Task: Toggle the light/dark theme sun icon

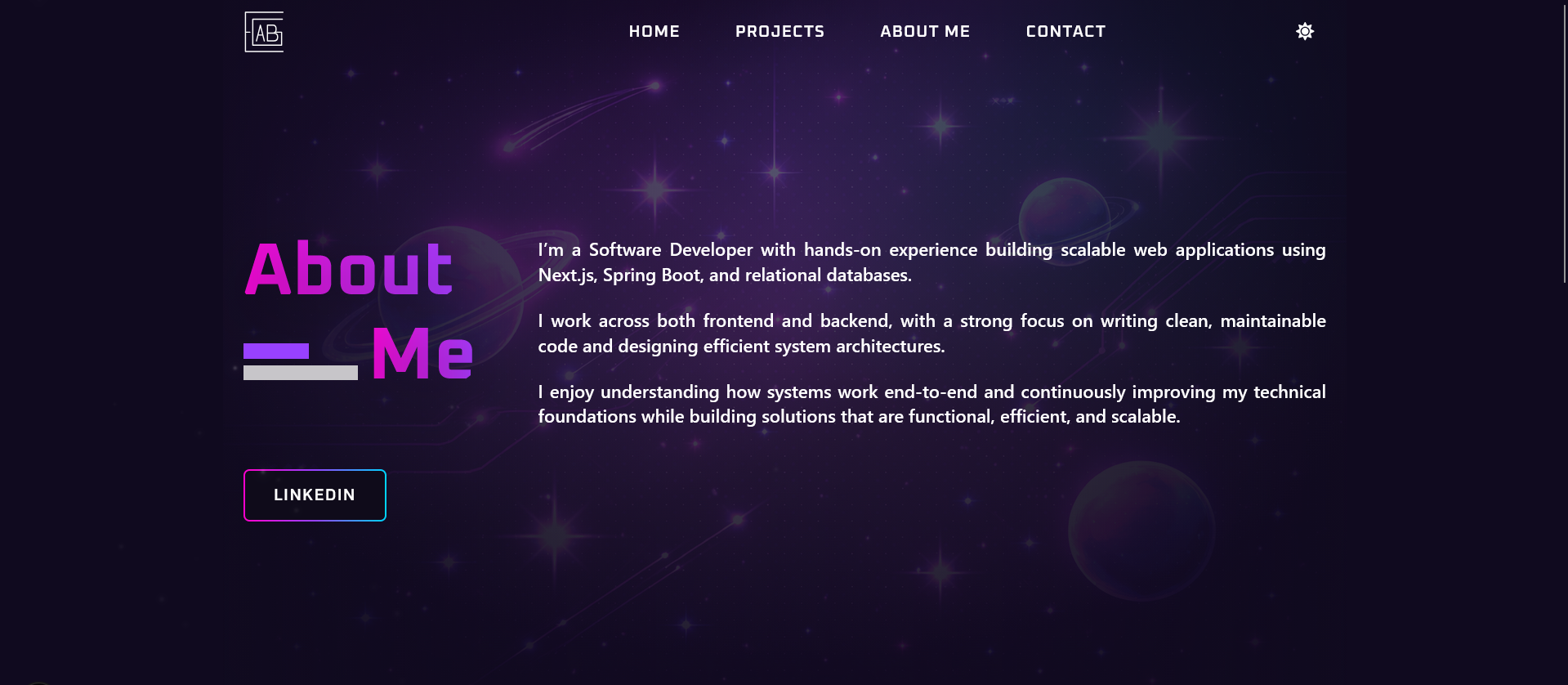Action: click(1305, 31)
